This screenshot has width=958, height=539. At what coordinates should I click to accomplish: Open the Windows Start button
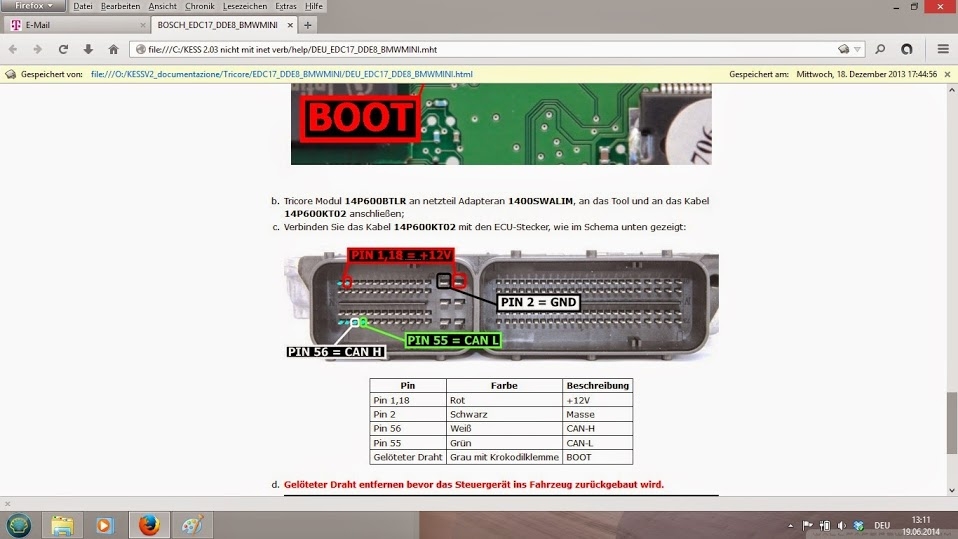pyautogui.click(x=19, y=525)
